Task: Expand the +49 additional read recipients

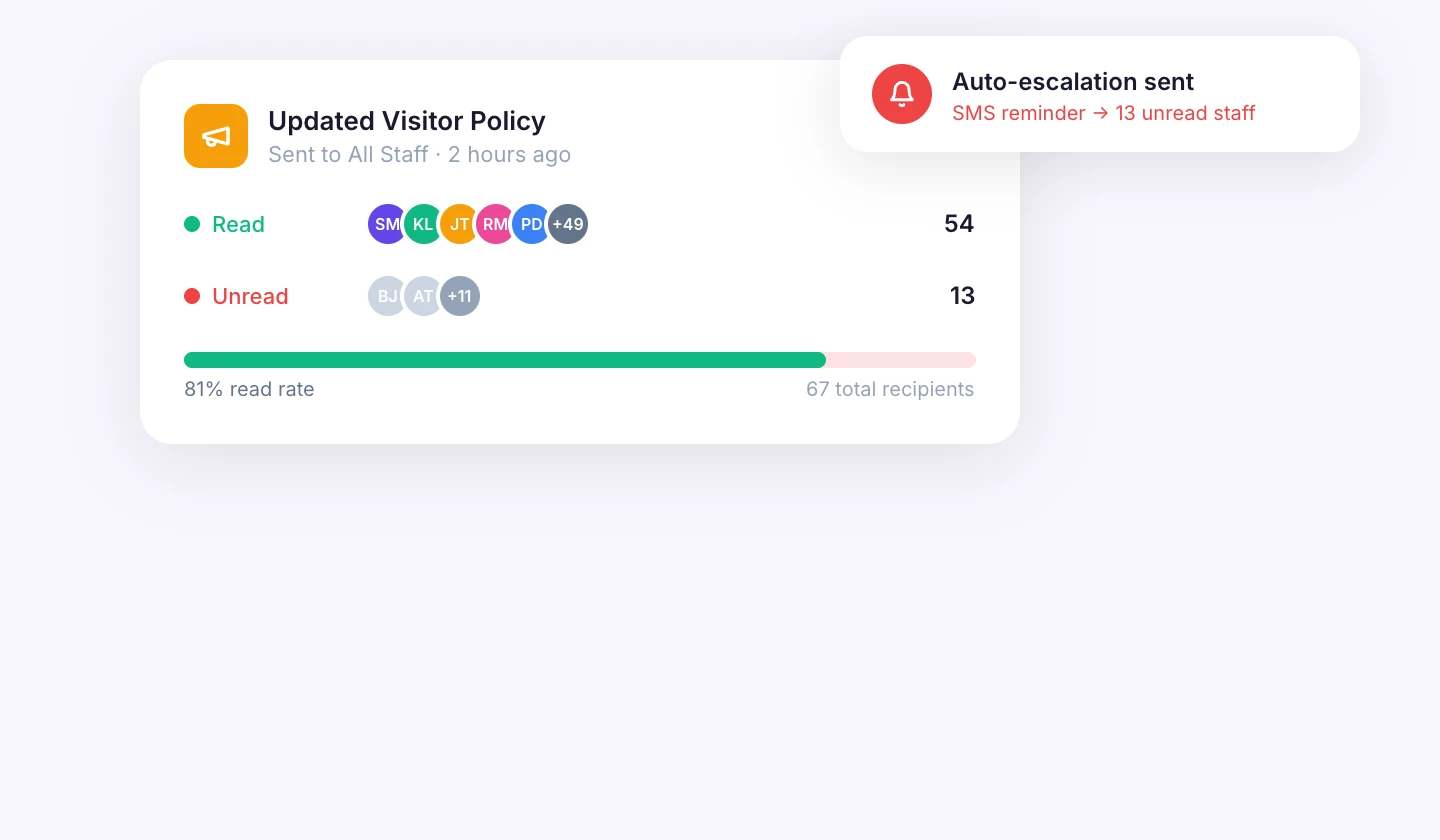Action: [x=568, y=224]
